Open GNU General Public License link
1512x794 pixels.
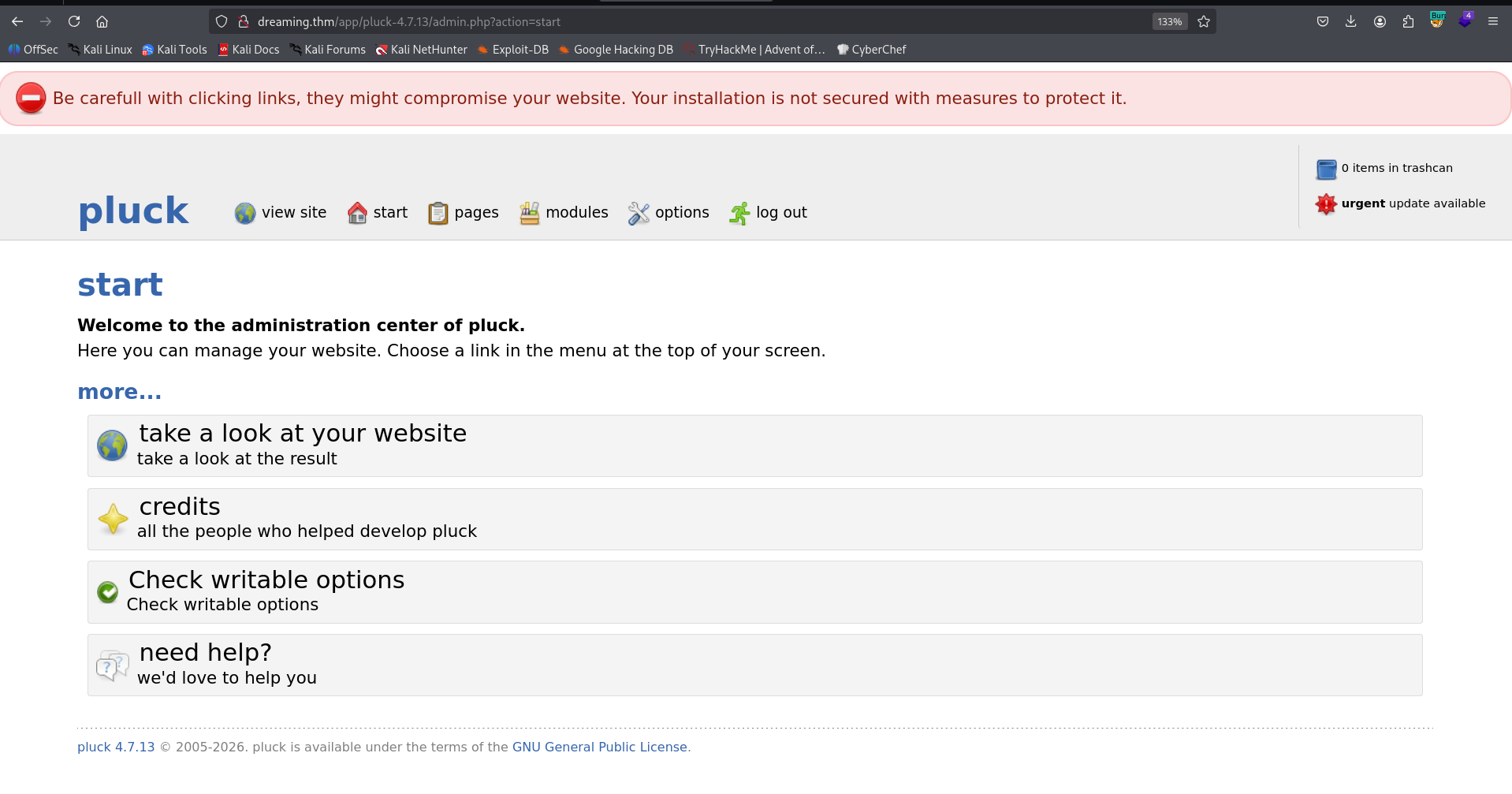pyautogui.click(x=599, y=747)
